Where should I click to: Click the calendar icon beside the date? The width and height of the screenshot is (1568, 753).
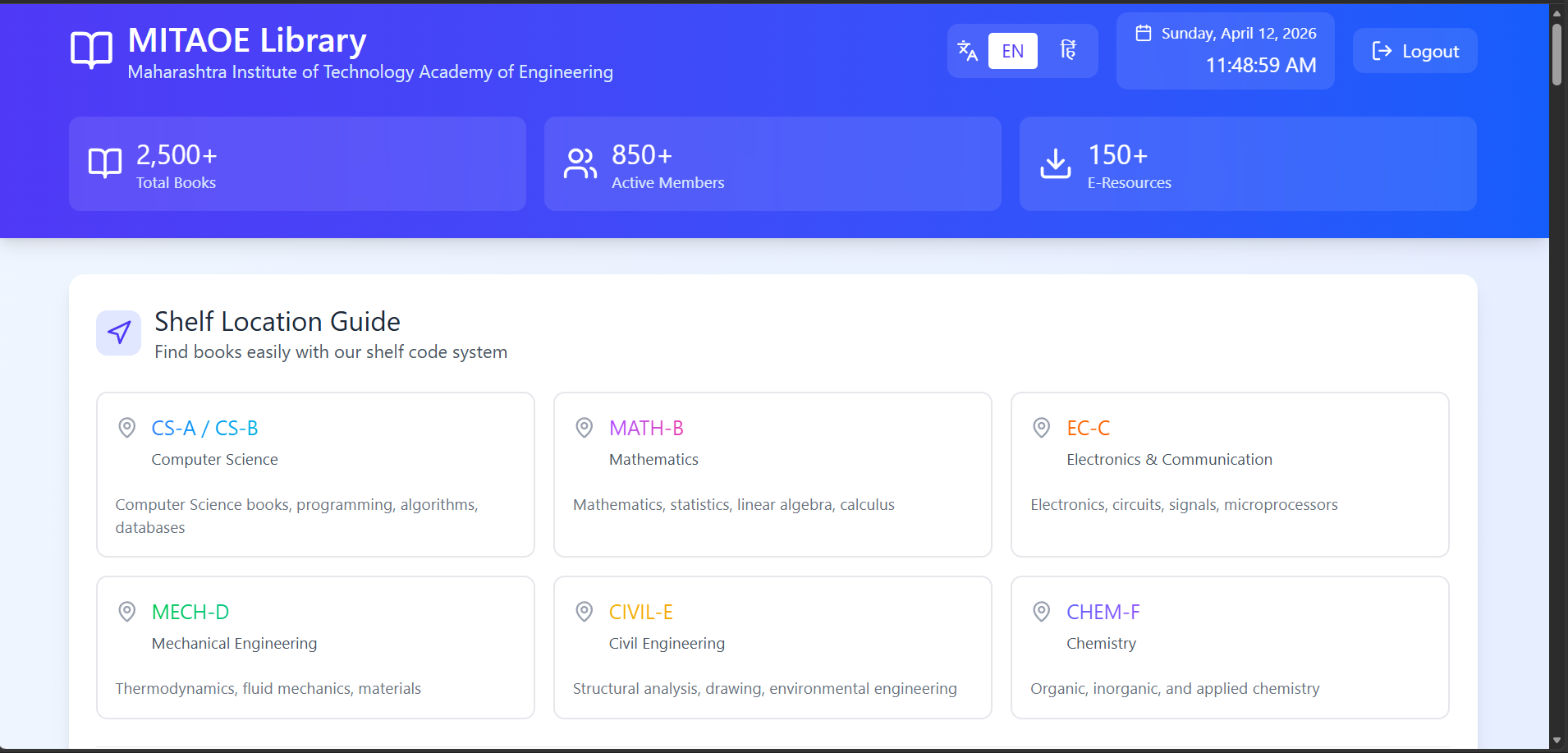pos(1143,33)
